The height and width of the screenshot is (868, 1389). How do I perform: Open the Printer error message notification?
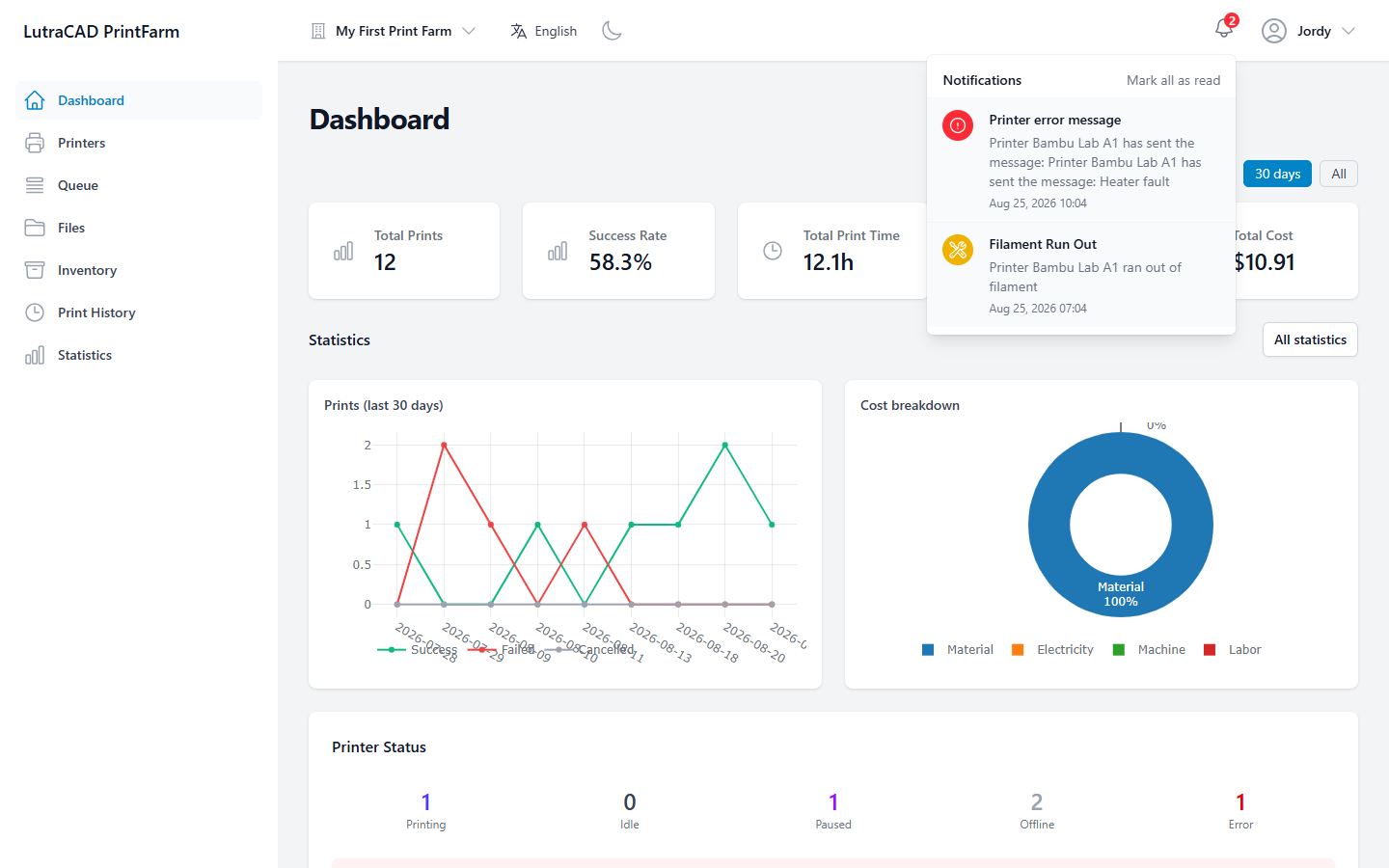[1081, 160]
